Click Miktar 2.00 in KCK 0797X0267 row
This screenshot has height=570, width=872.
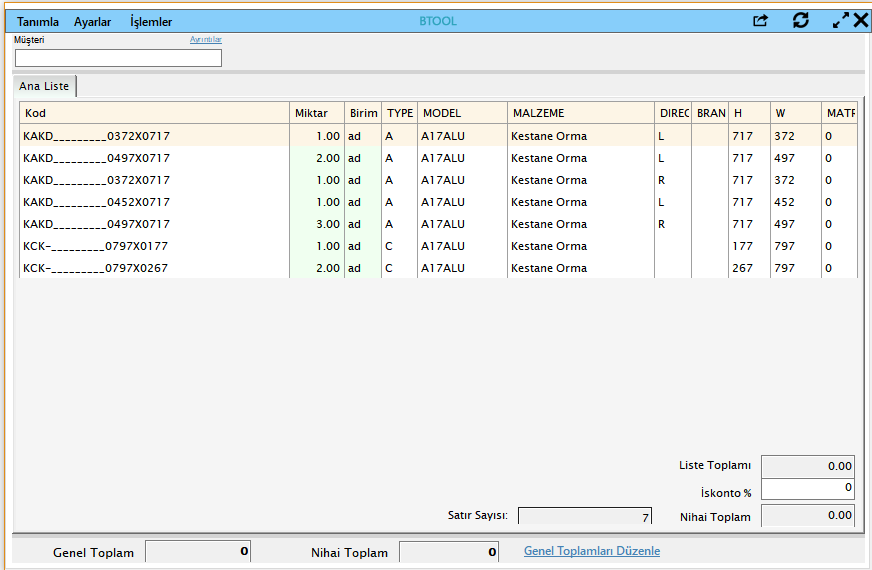pyautogui.click(x=317, y=267)
